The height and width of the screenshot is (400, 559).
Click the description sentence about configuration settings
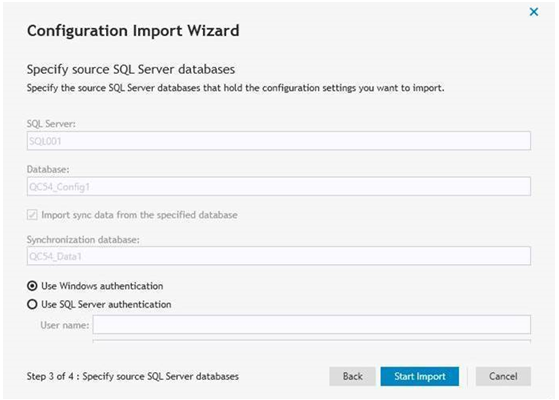pos(235,88)
